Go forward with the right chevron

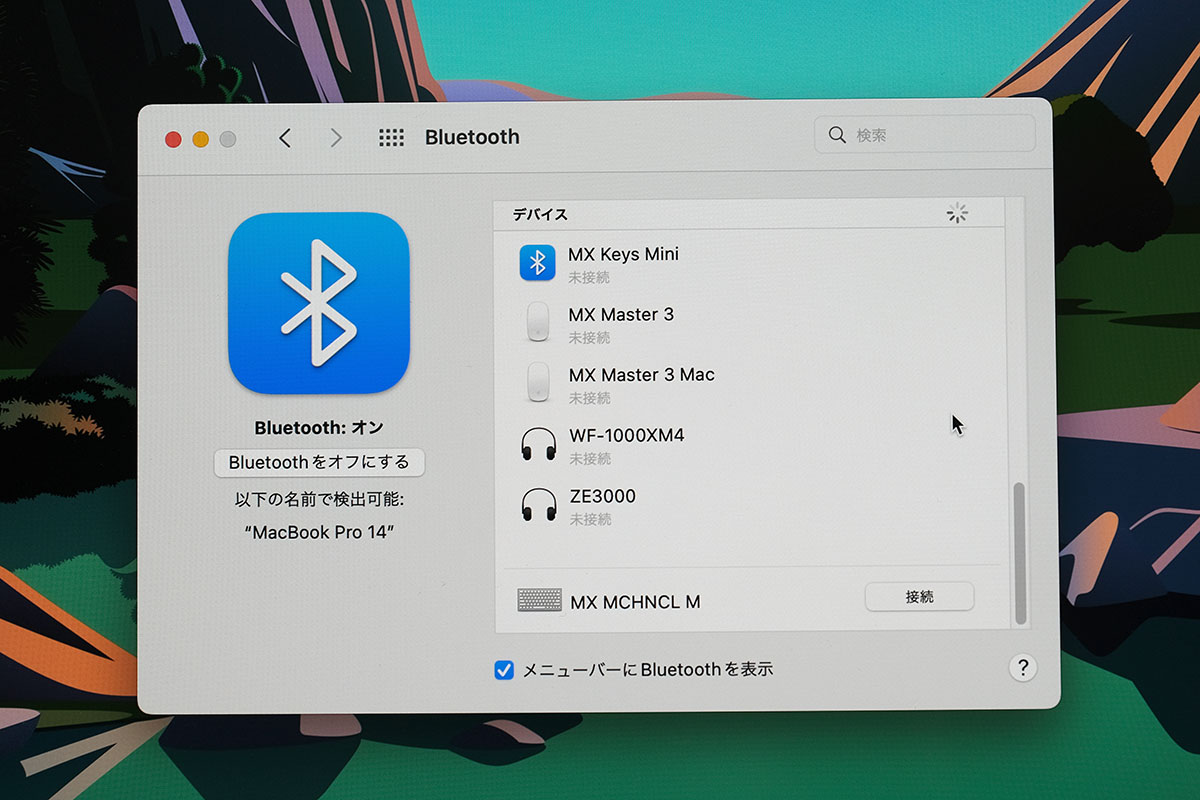[336, 138]
